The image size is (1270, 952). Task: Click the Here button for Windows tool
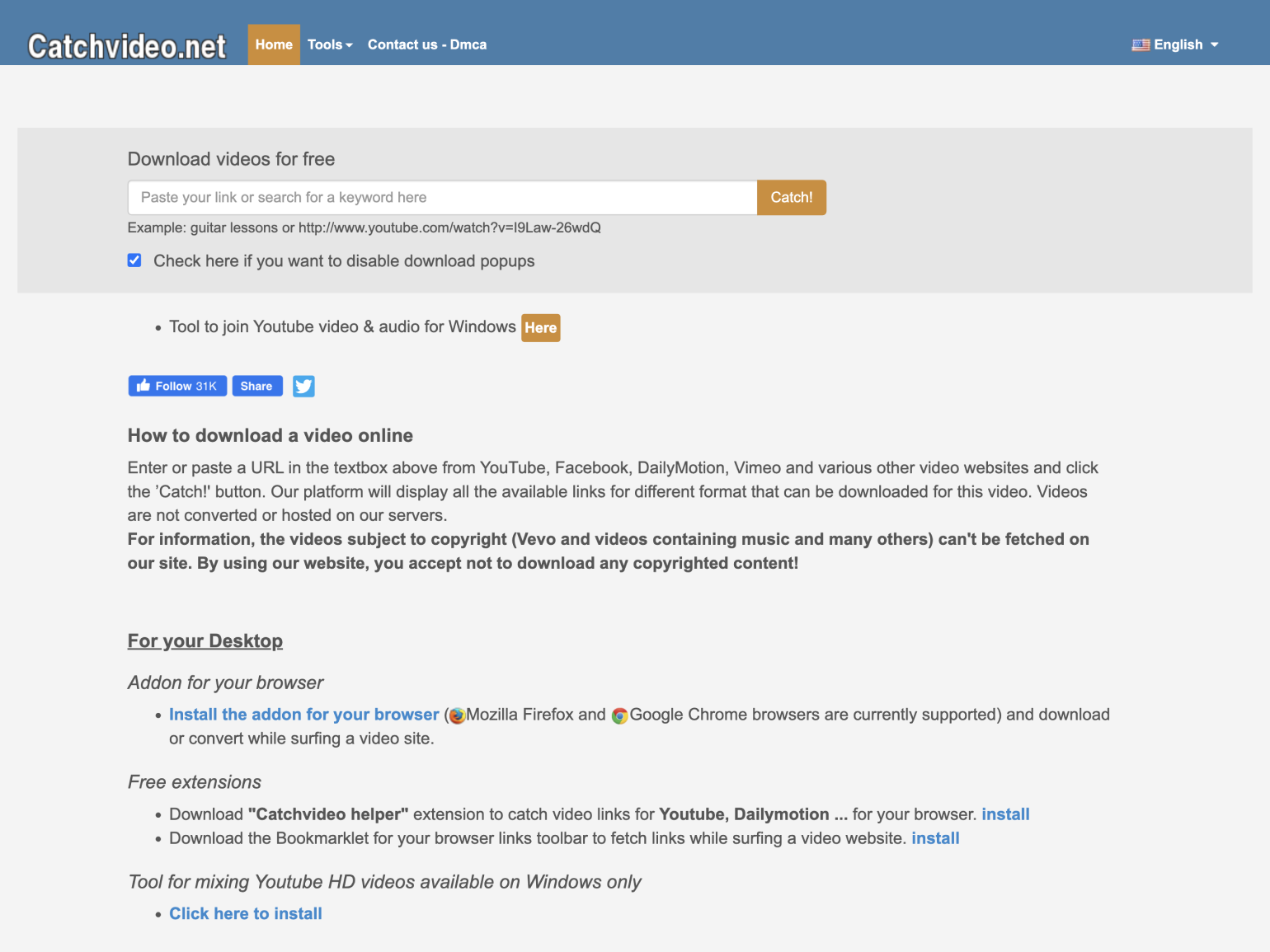541,328
